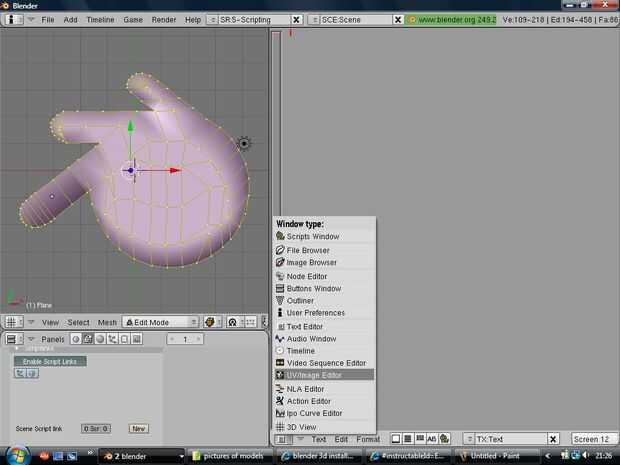
Task: Collapse the text editor header menus arrow
Action: [301, 439]
